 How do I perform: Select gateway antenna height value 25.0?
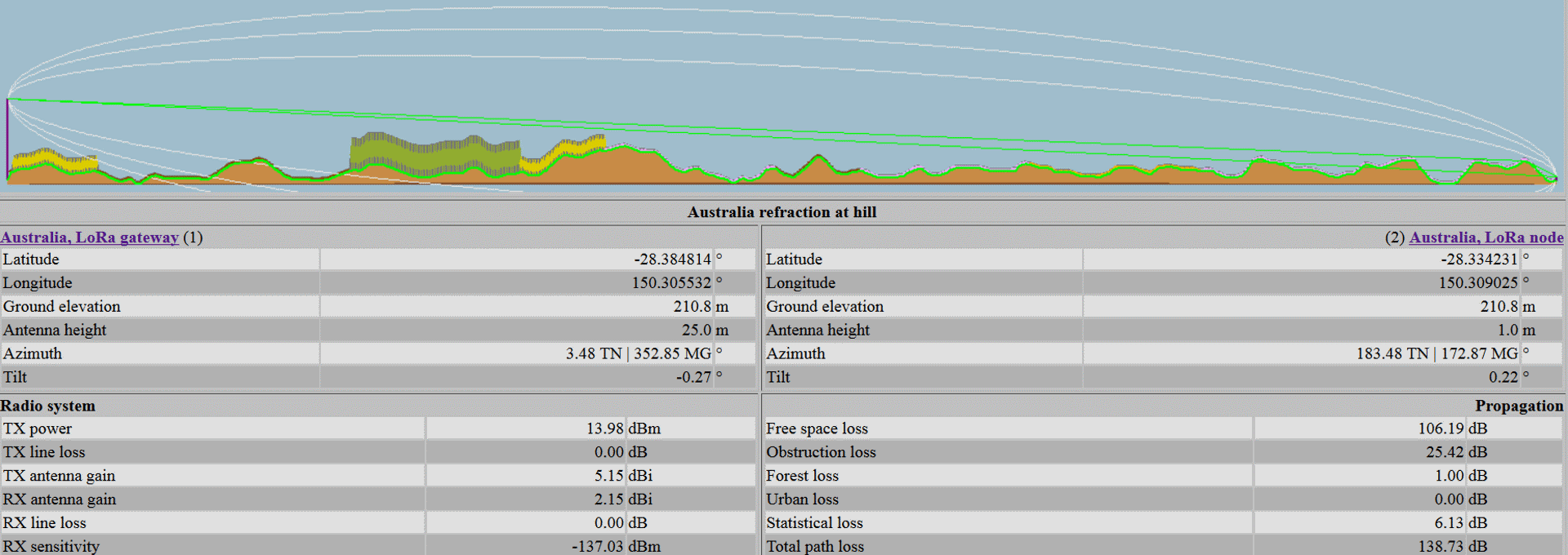(x=697, y=331)
